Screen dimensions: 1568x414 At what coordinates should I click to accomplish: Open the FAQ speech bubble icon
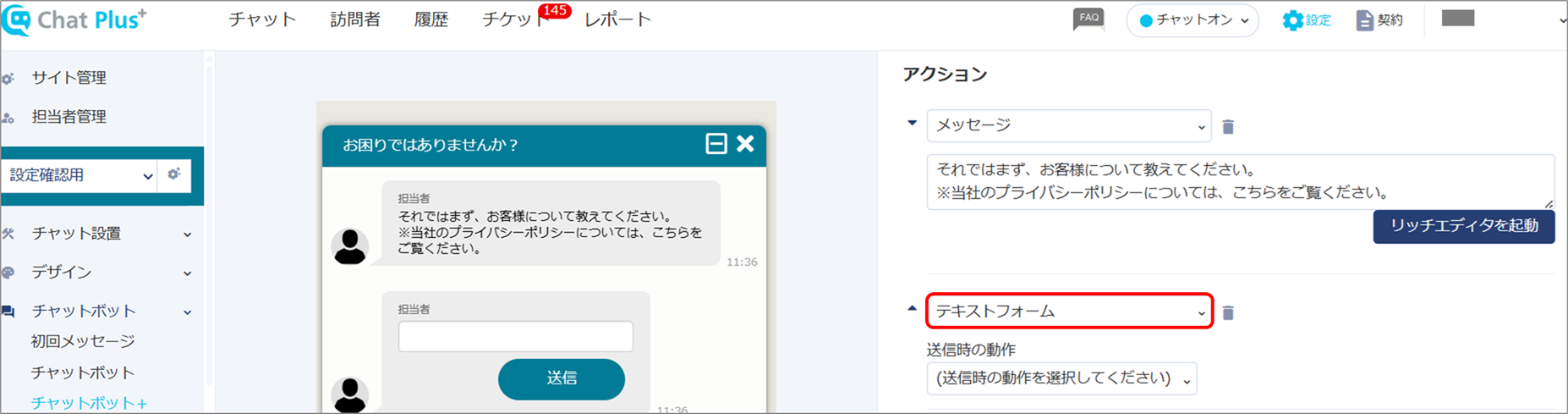1088,19
